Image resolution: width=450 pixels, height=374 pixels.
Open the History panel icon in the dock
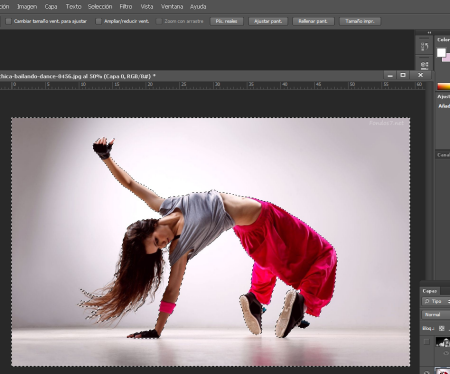[424, 46]
